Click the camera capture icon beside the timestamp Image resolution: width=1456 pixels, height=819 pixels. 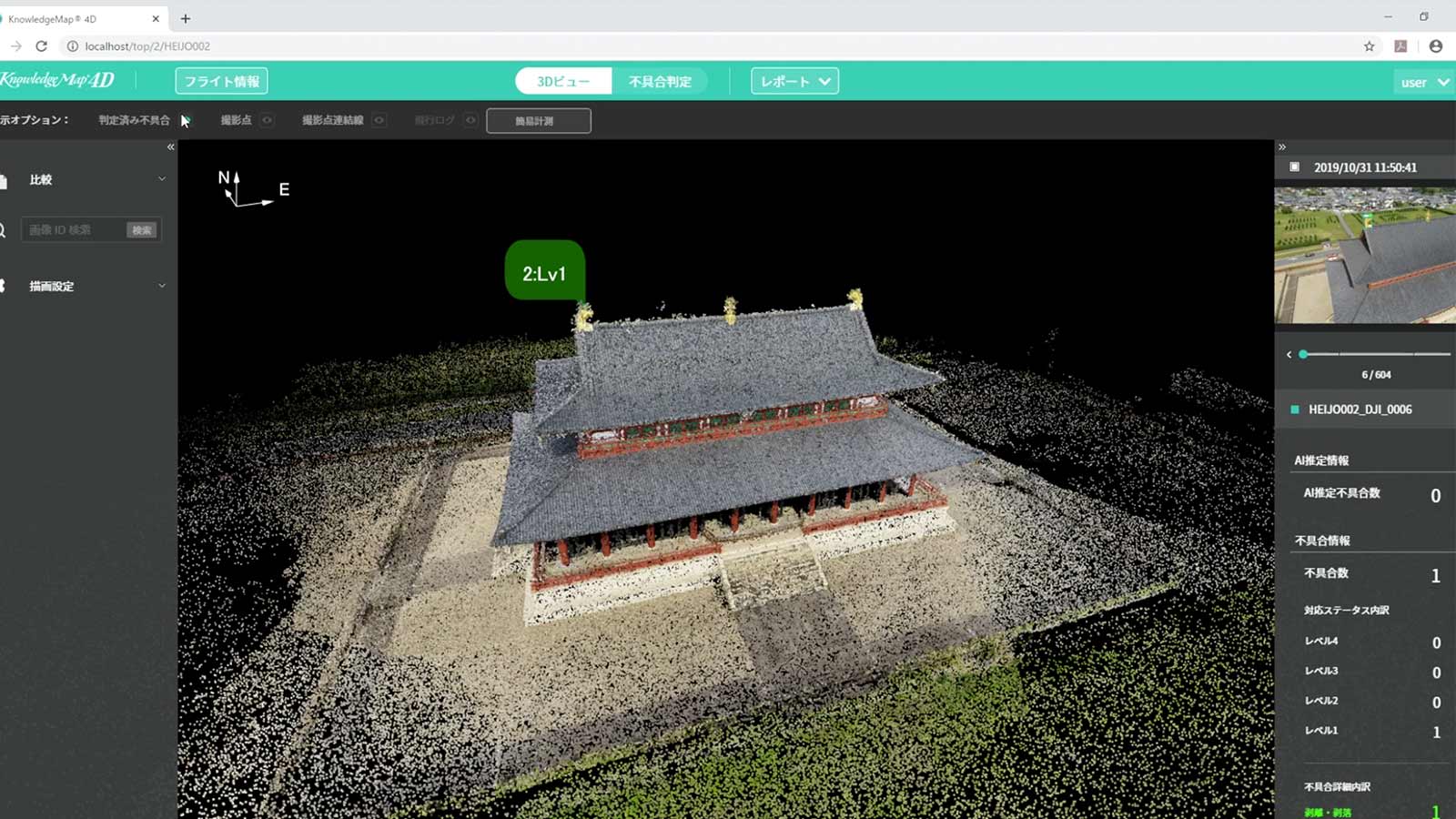click(x=1296, y=167)
